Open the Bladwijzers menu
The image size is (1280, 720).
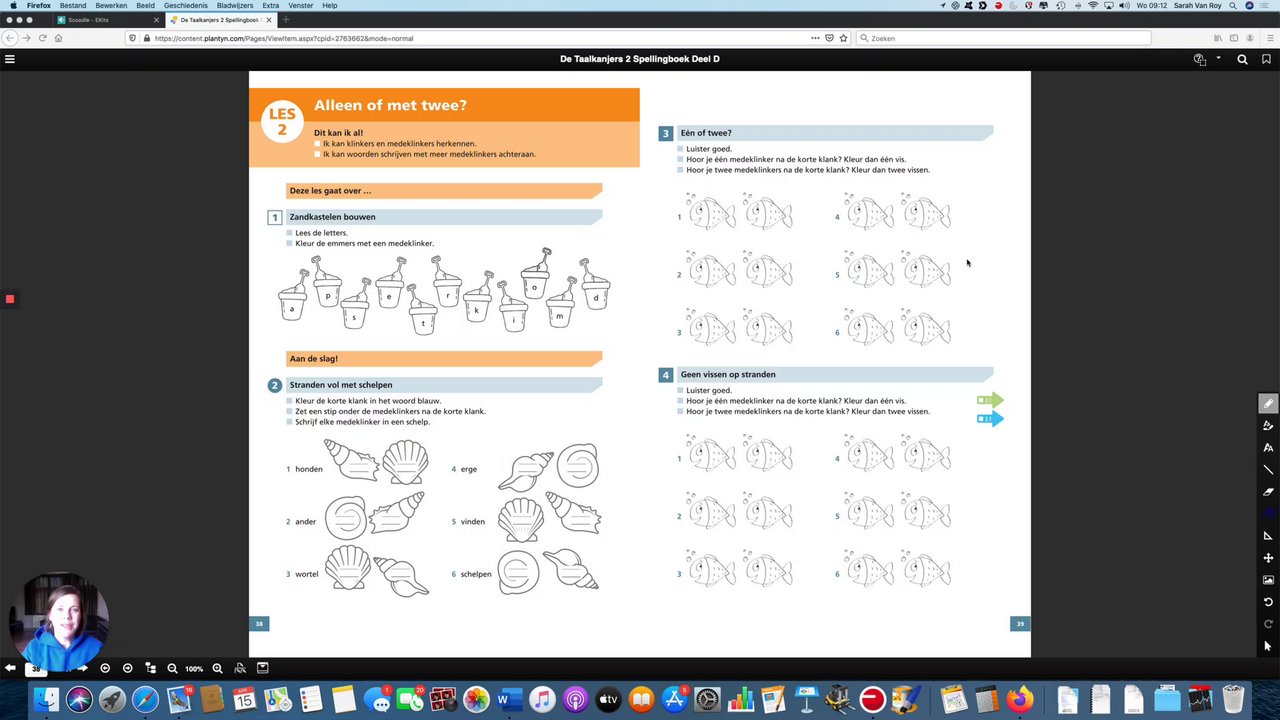pos(235,5)
